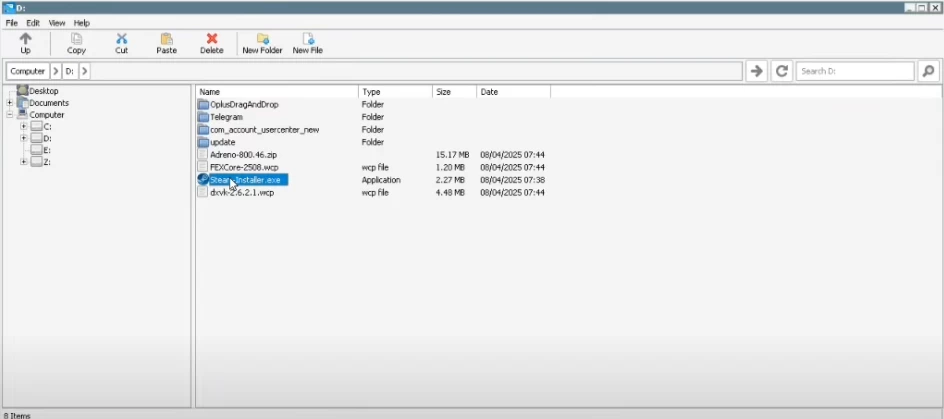Open the View menu
This screenshot has height=419, width=944.
57,22
